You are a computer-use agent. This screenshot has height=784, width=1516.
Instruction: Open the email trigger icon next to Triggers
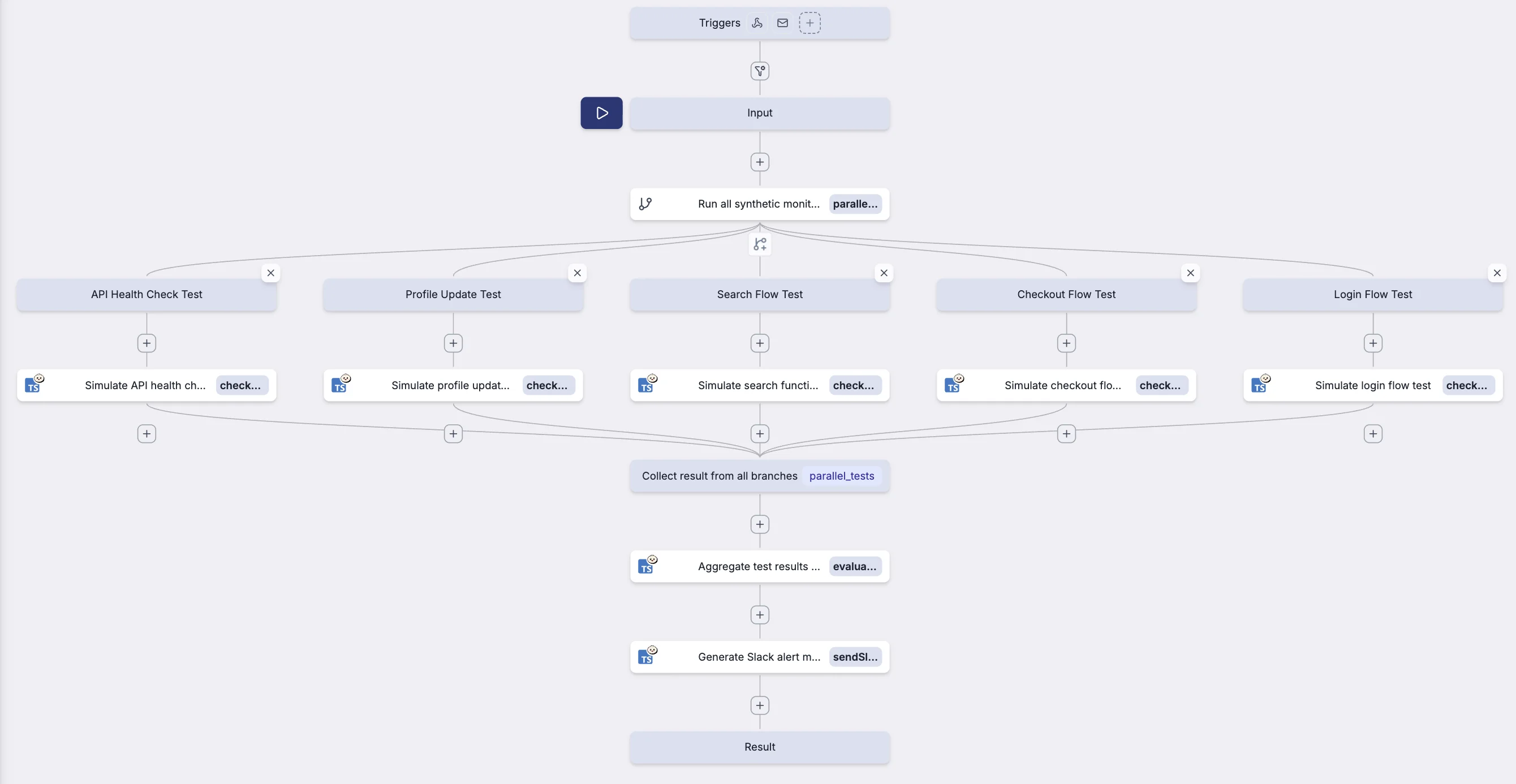pos(782,23)
